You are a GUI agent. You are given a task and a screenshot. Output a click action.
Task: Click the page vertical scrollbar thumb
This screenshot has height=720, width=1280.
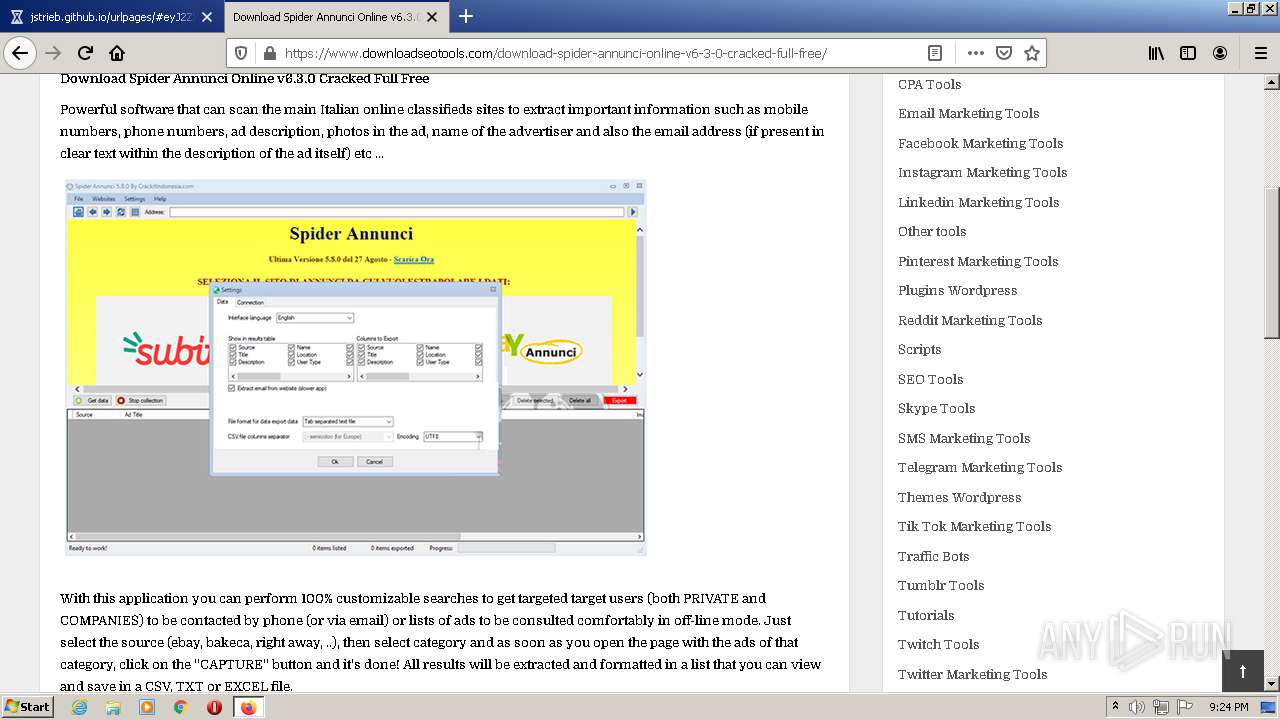click(1272, 263)
